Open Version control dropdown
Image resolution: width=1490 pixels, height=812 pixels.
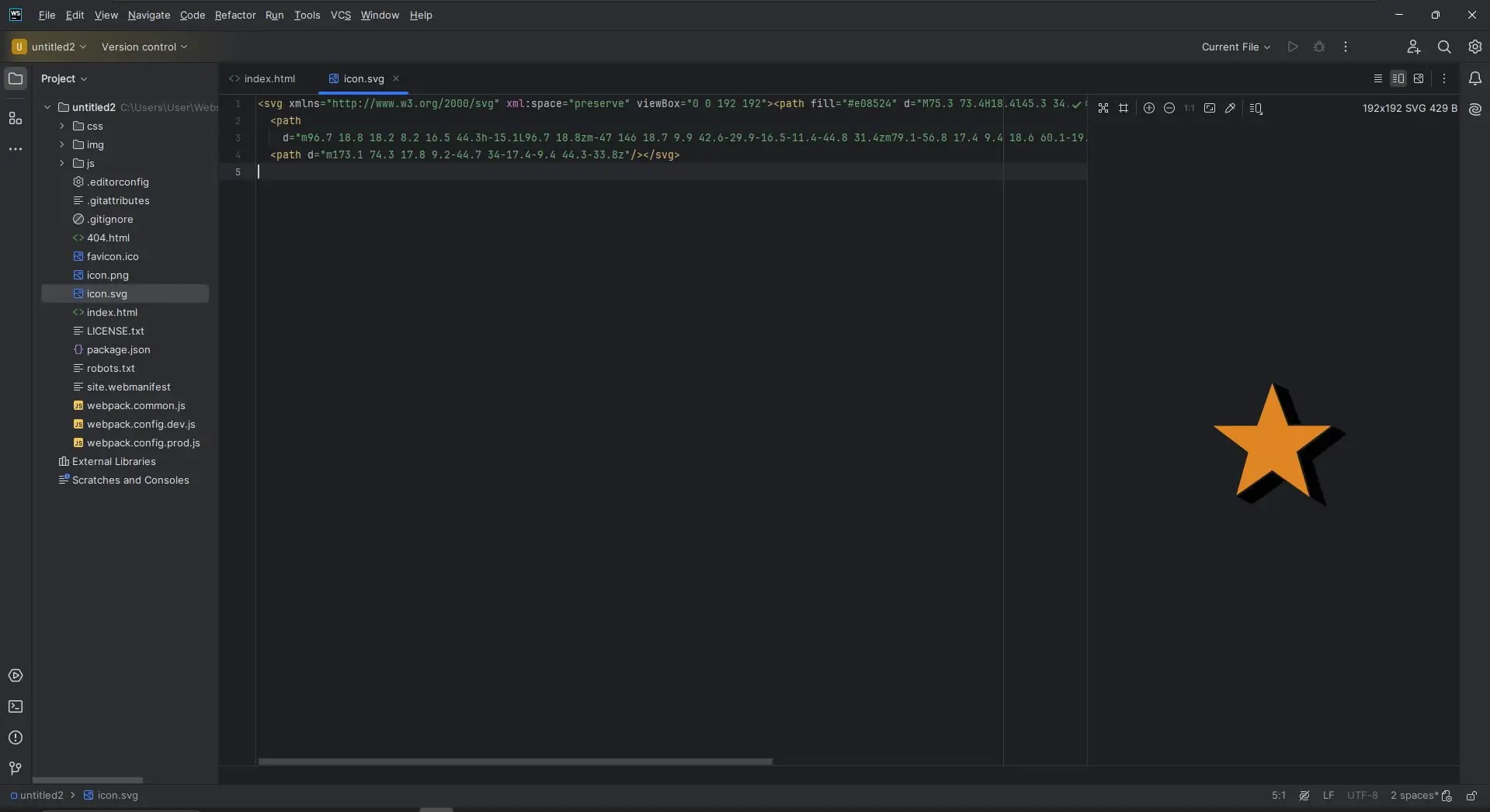[x=144, y=47]
